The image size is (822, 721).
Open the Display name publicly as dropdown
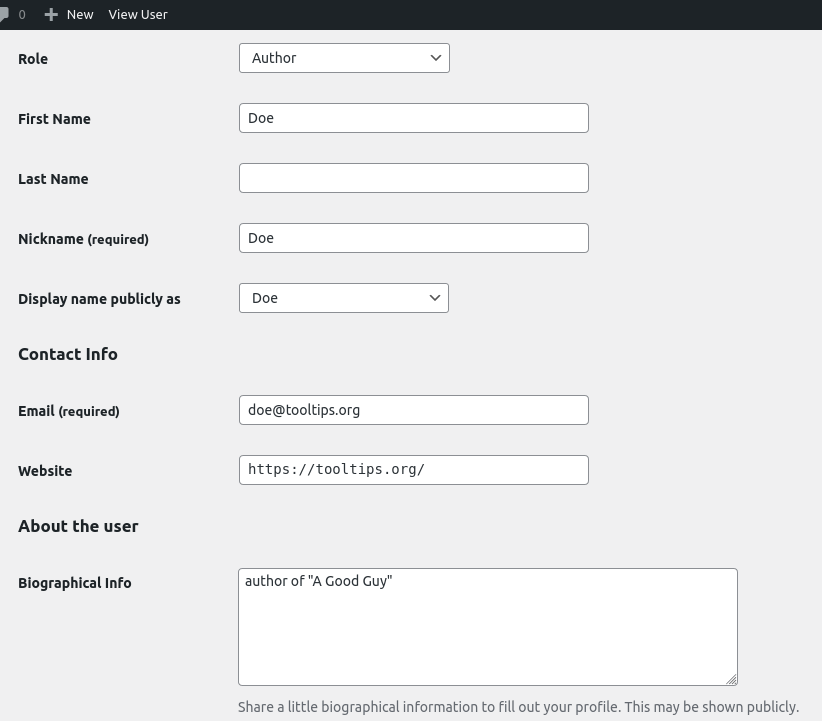(344, 298)
